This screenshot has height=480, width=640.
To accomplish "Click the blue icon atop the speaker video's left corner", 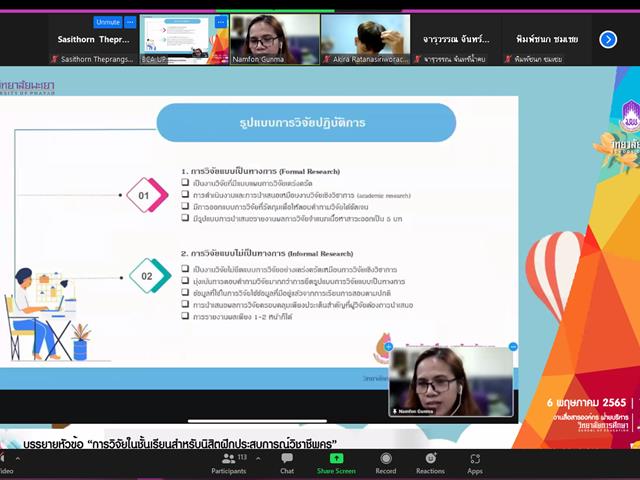I will point(389,347).
